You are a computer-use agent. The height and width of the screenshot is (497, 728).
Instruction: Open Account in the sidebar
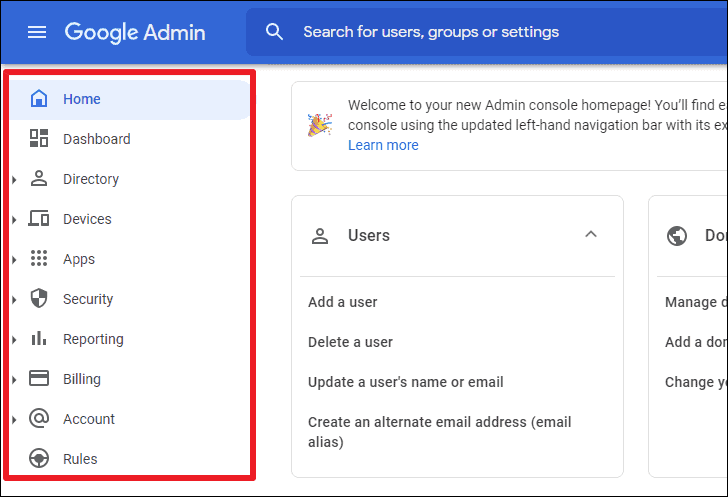pos(129,419)
